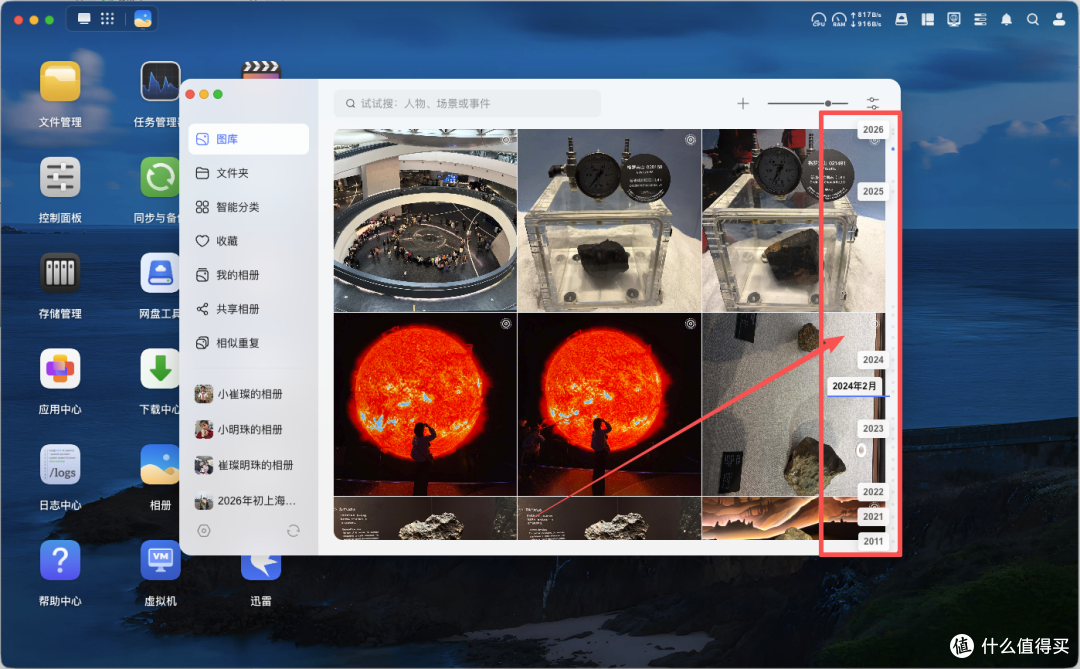Open the task list icon in the top bar
Viewport: 1080px width, 669px height.
click(x=980, y=19)
